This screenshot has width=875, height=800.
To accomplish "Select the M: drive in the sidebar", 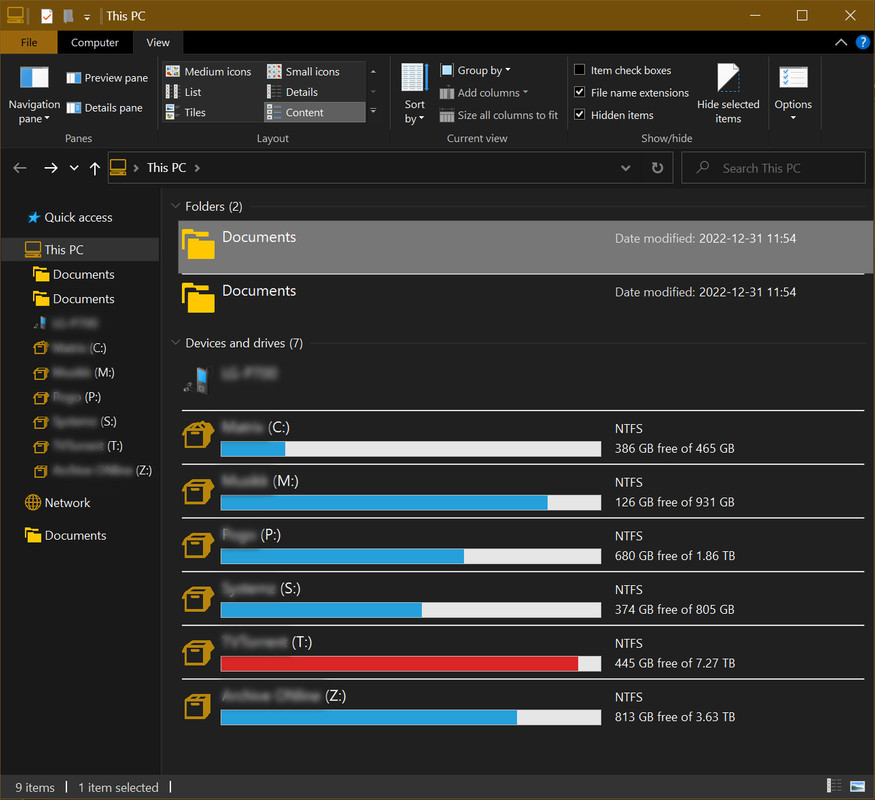I will point(74,373).
